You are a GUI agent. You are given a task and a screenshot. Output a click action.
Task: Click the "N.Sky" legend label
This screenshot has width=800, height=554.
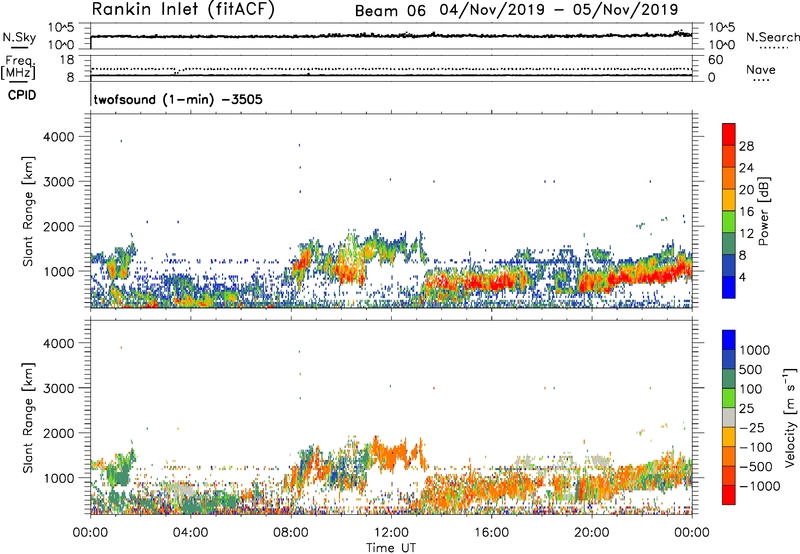[x=19, y=37]
